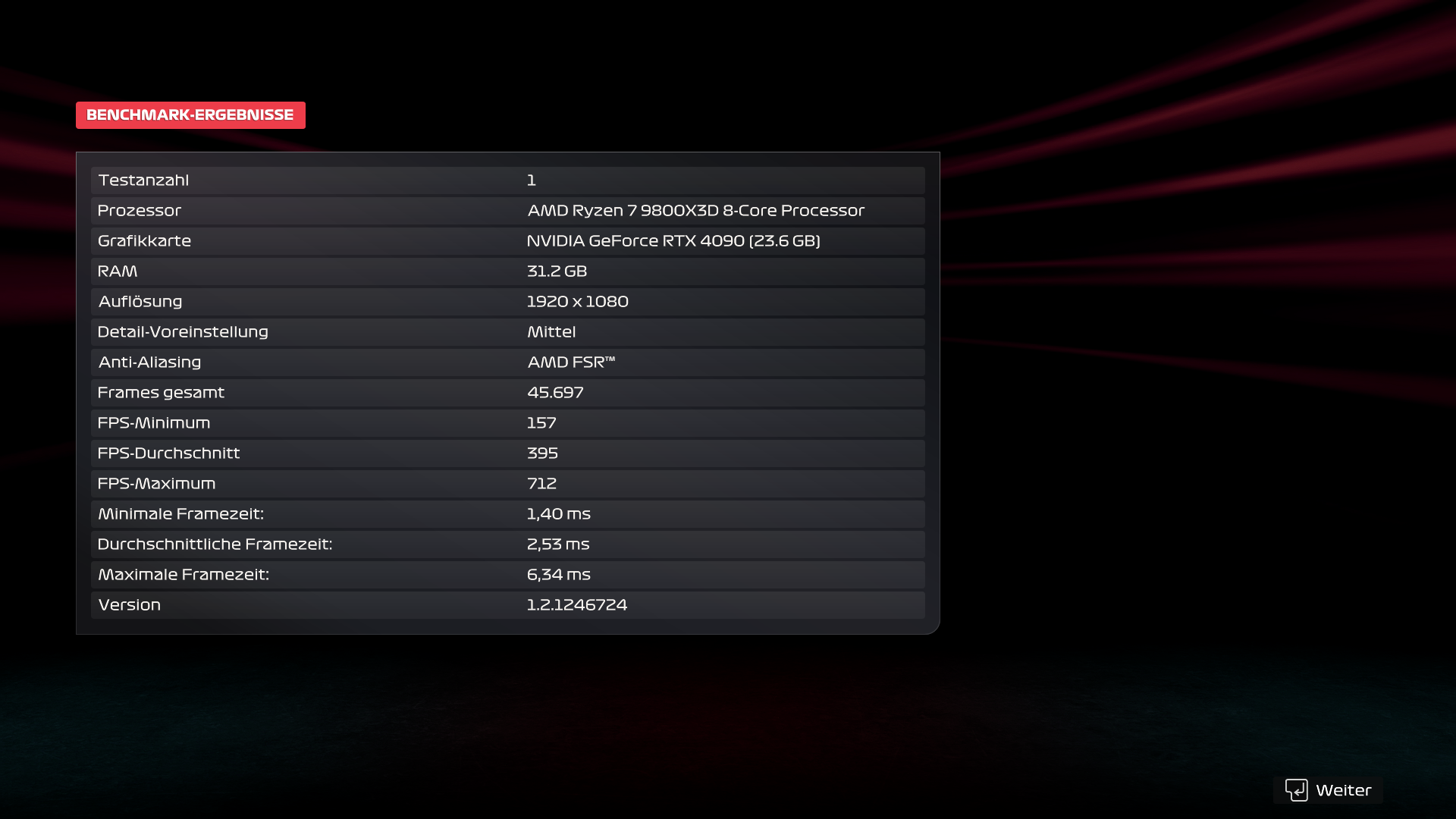Click the Anti-Aliasing AMD FSR row

tap(507, 362)
